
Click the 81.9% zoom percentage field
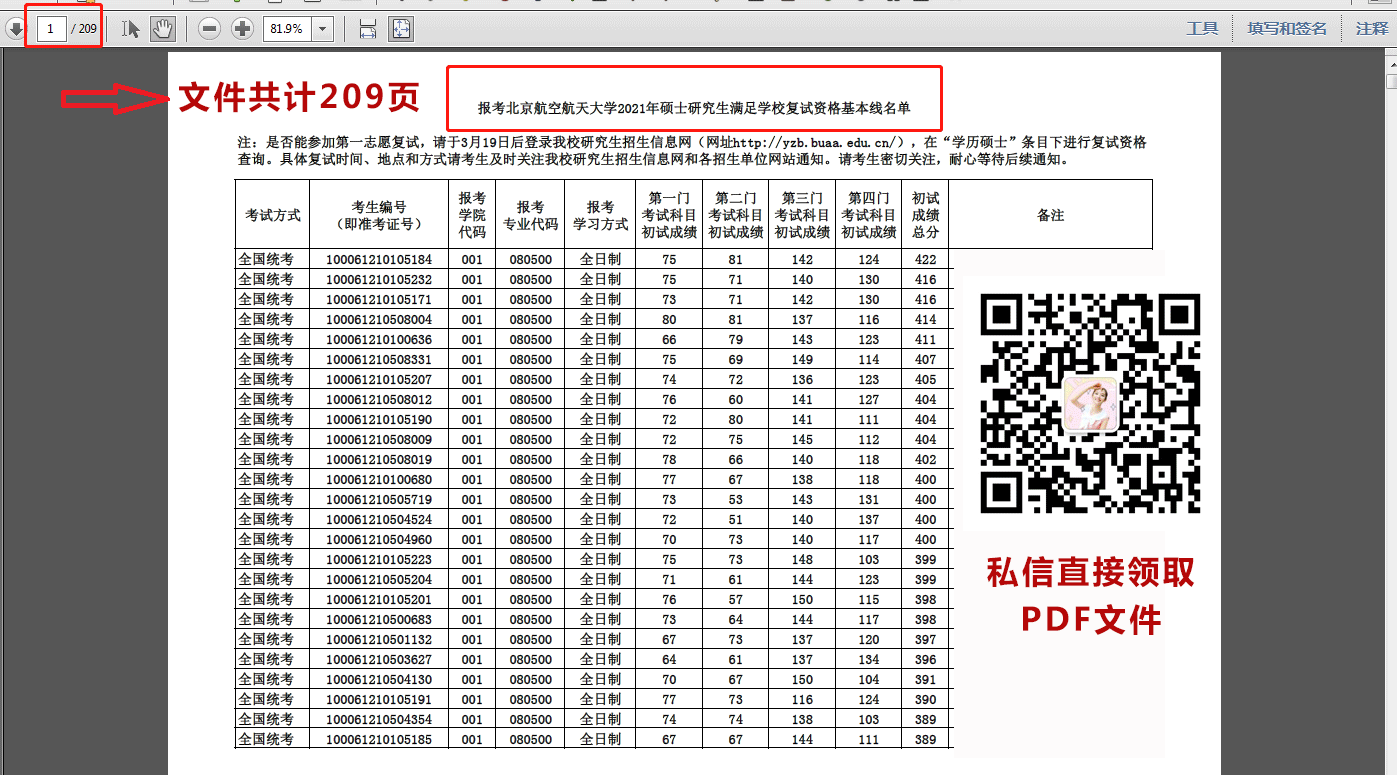[286, 29]
